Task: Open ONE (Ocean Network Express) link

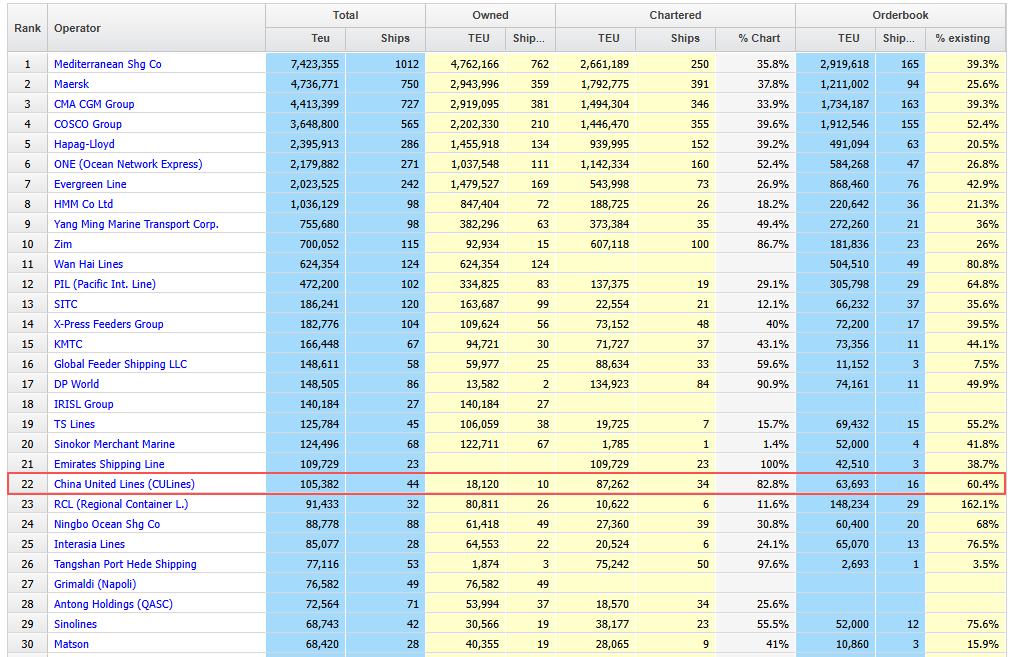Action: (128, 164)
